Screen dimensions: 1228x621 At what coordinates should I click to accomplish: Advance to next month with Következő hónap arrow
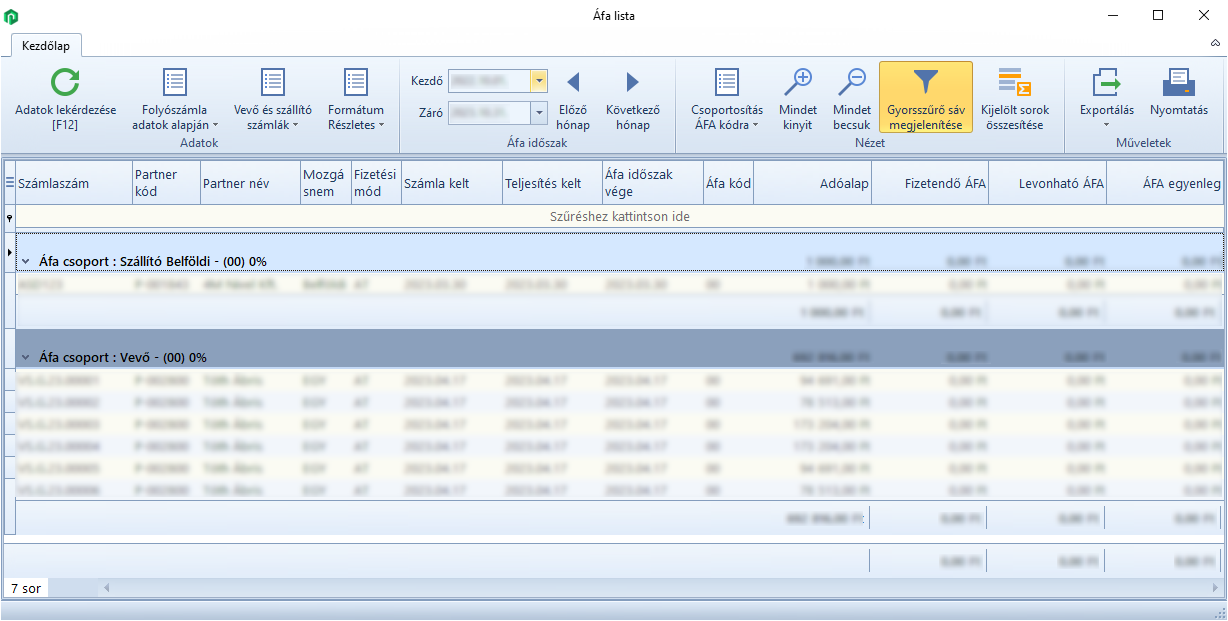[x=632, y=83]
